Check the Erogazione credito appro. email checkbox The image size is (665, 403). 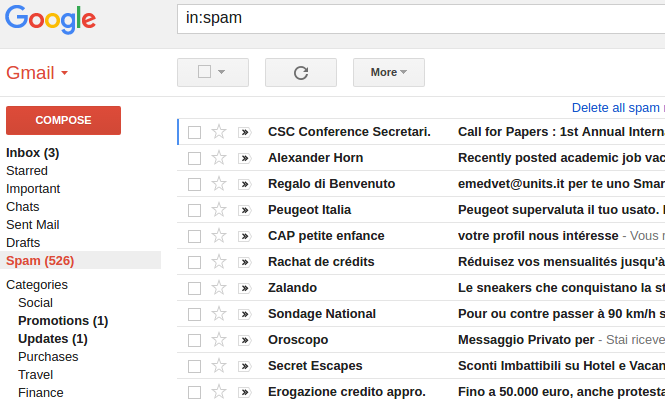click(194, 392)
